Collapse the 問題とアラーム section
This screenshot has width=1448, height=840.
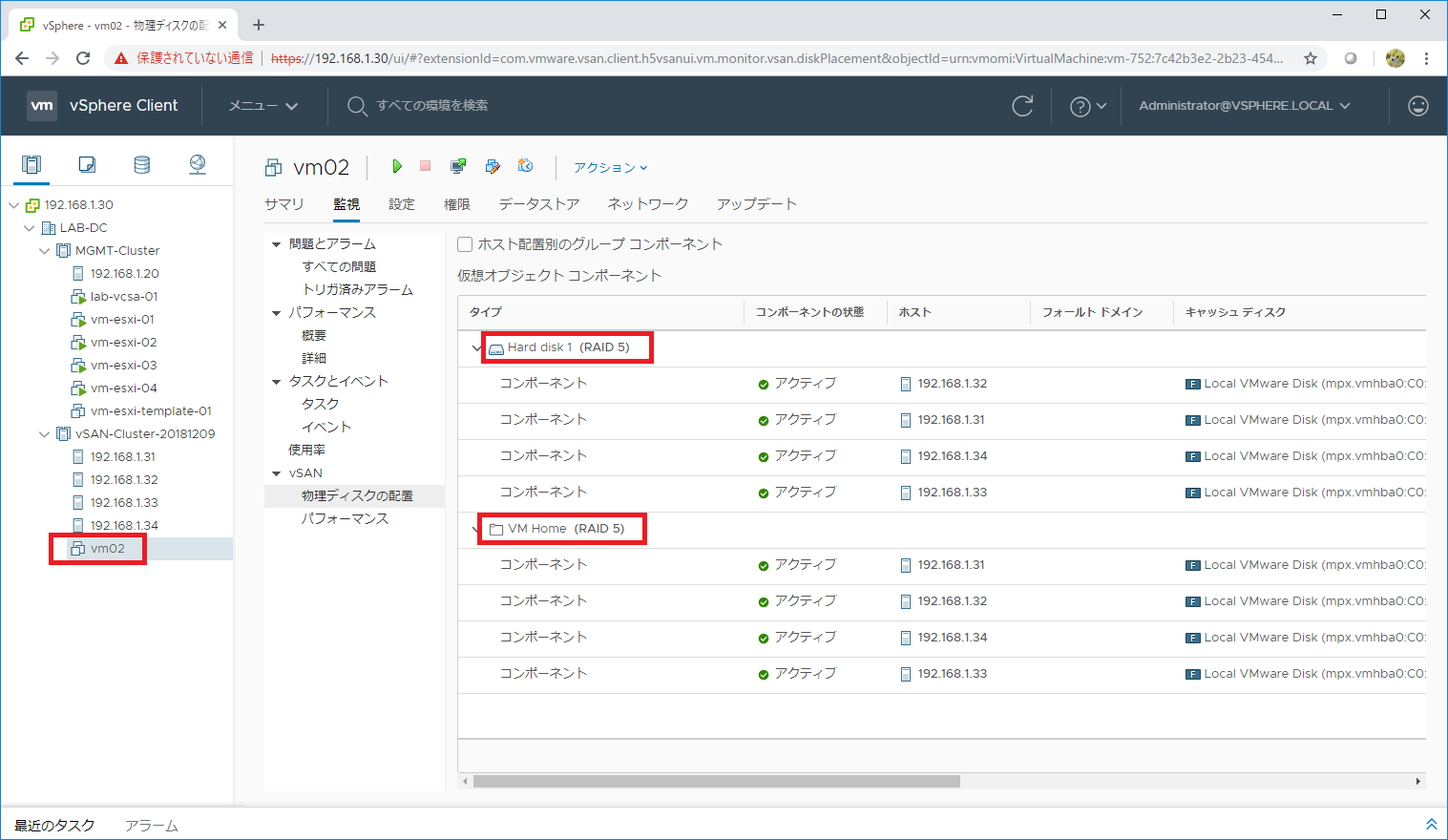277,244
